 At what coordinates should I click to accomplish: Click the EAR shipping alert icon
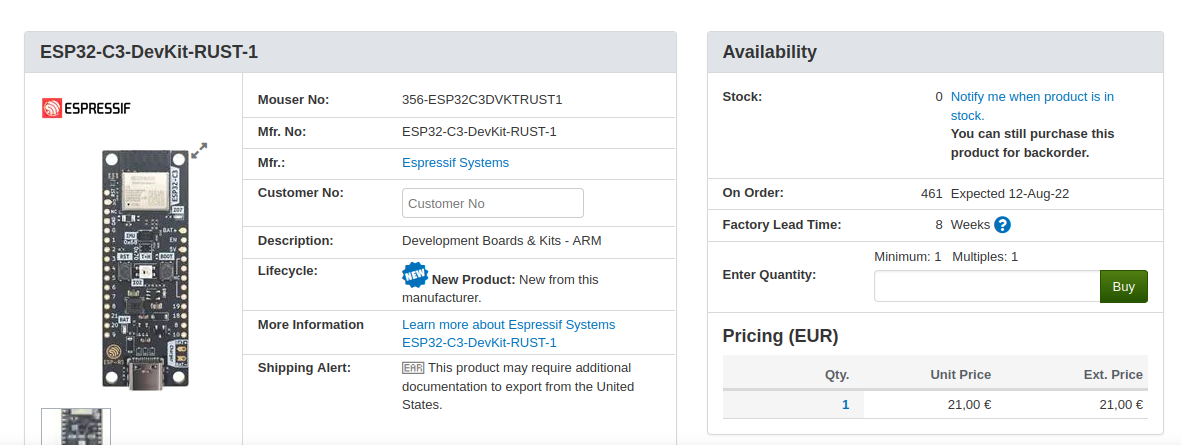(413, 368)
